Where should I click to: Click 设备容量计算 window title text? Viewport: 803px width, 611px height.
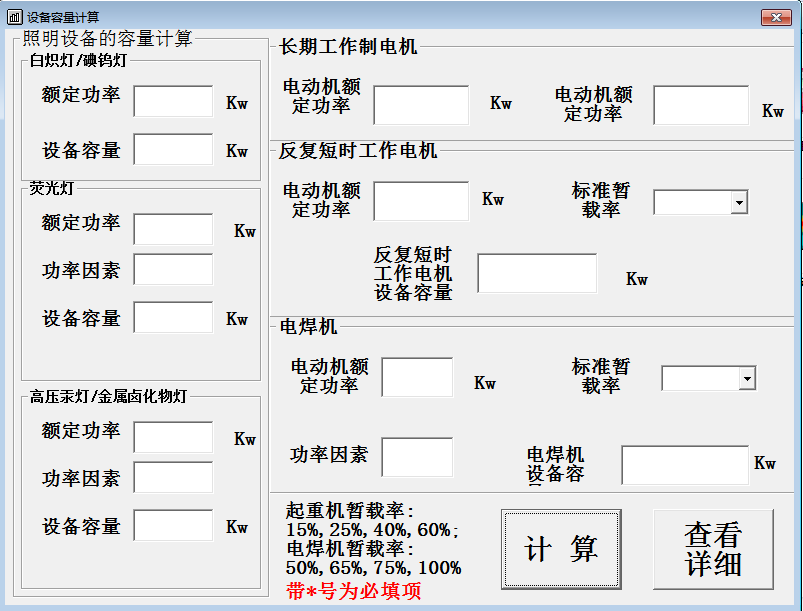(x=63, y=17)
